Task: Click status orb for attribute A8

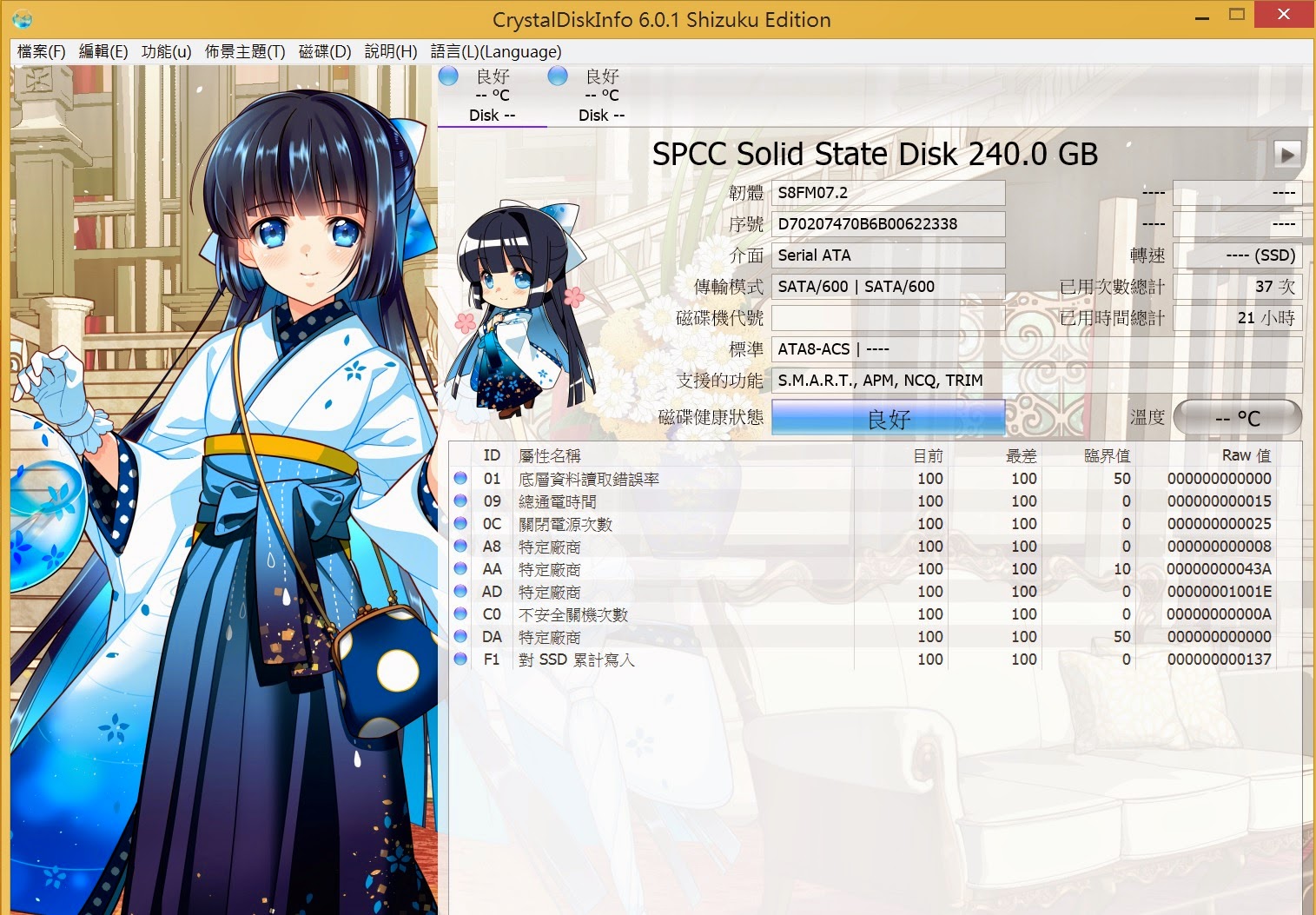Action: pyautogui.click(x=460, y=546)
